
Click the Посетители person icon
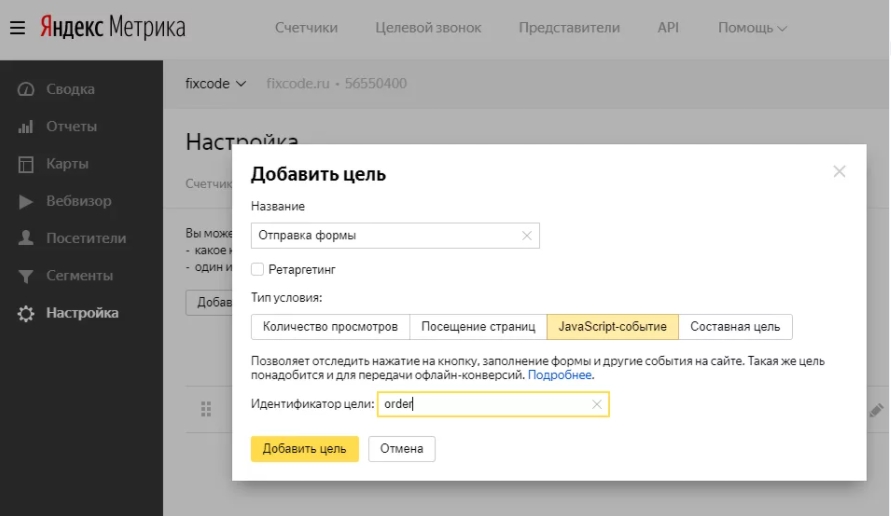coord(26,238)
